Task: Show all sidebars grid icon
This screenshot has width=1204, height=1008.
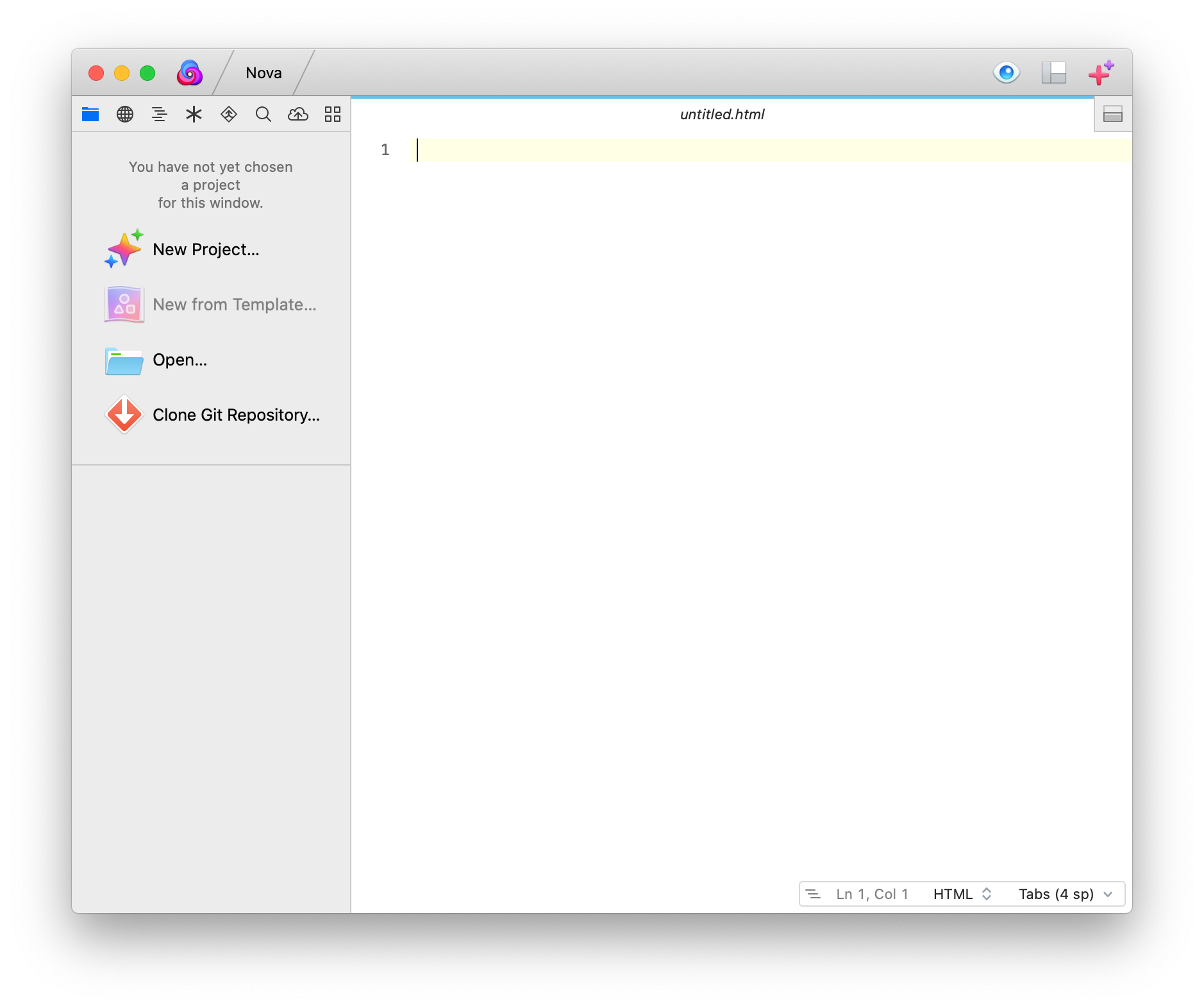Action: pos(332,114)
